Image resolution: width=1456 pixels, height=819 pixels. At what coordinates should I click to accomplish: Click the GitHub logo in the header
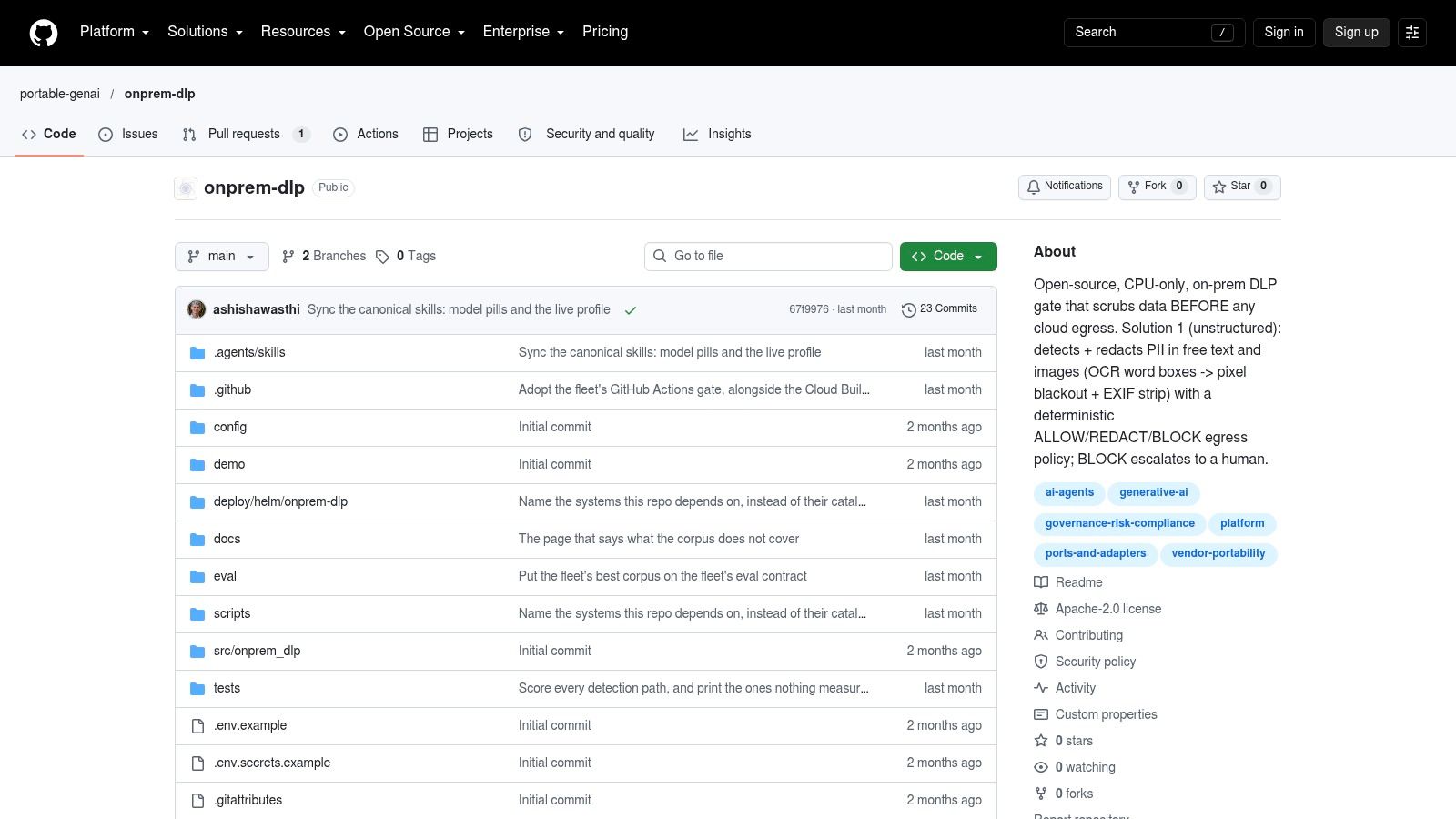[x=44, y=33]
